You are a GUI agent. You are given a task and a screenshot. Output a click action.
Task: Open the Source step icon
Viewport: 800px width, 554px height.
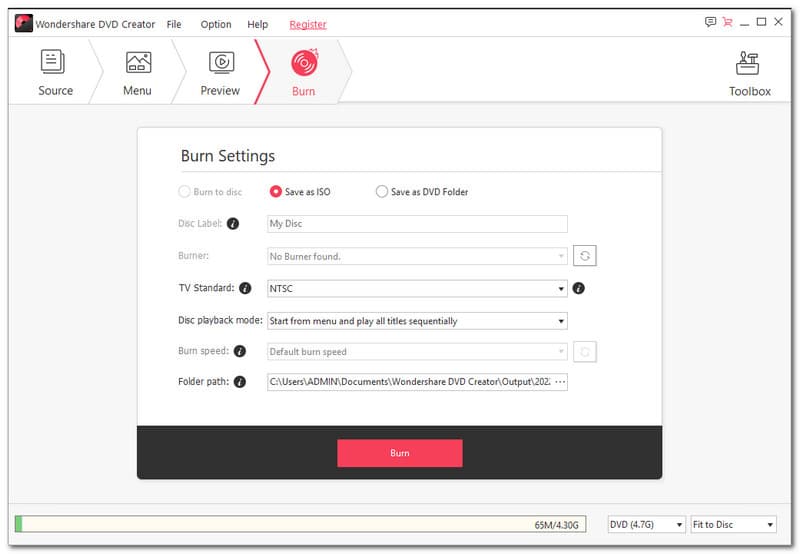point(53,62)
